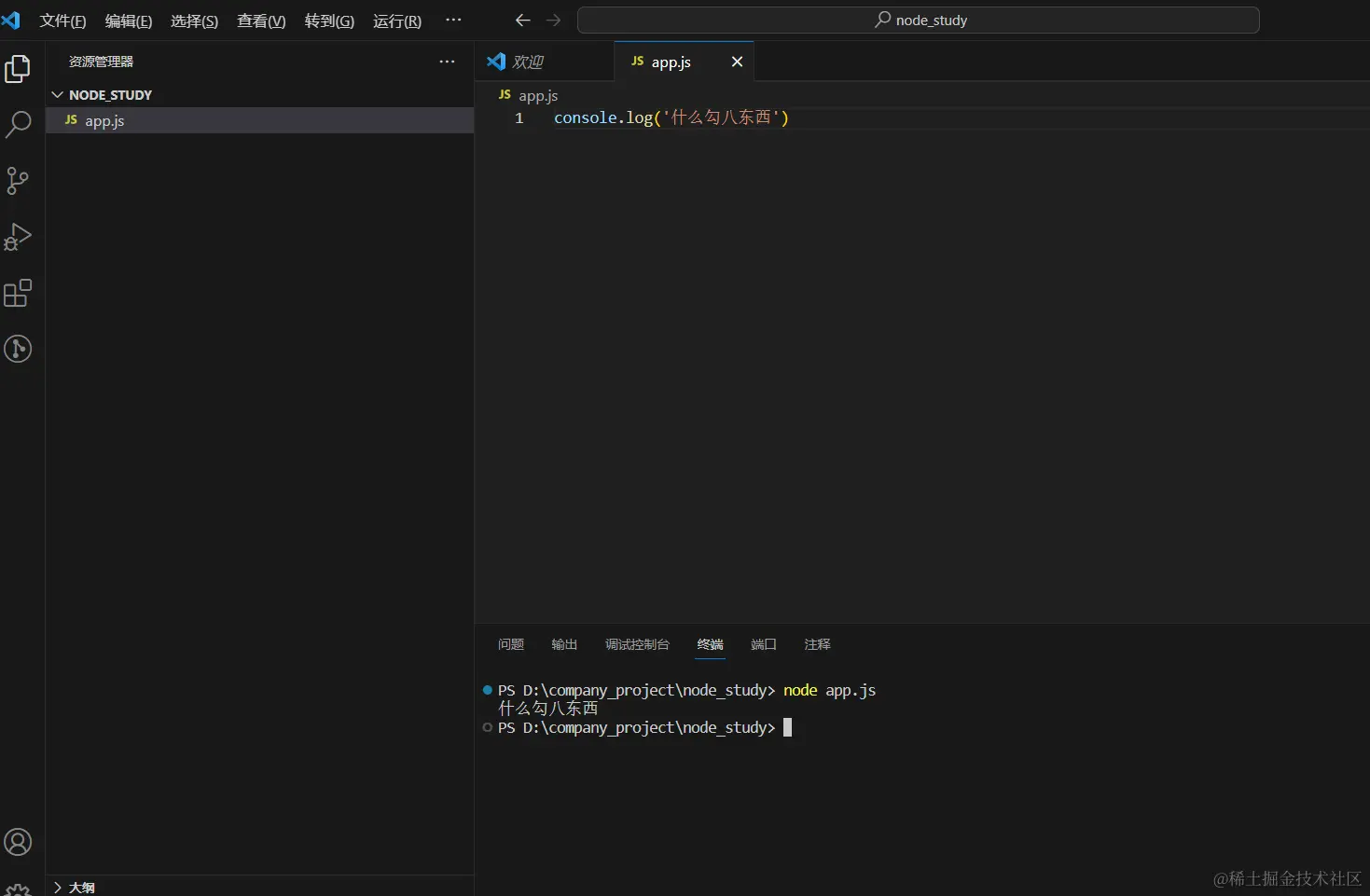Open the Accounts icon in activity bar
The width and height of the screenshot is (1370, 896).
pyautogui.click(x=18, y=842)
